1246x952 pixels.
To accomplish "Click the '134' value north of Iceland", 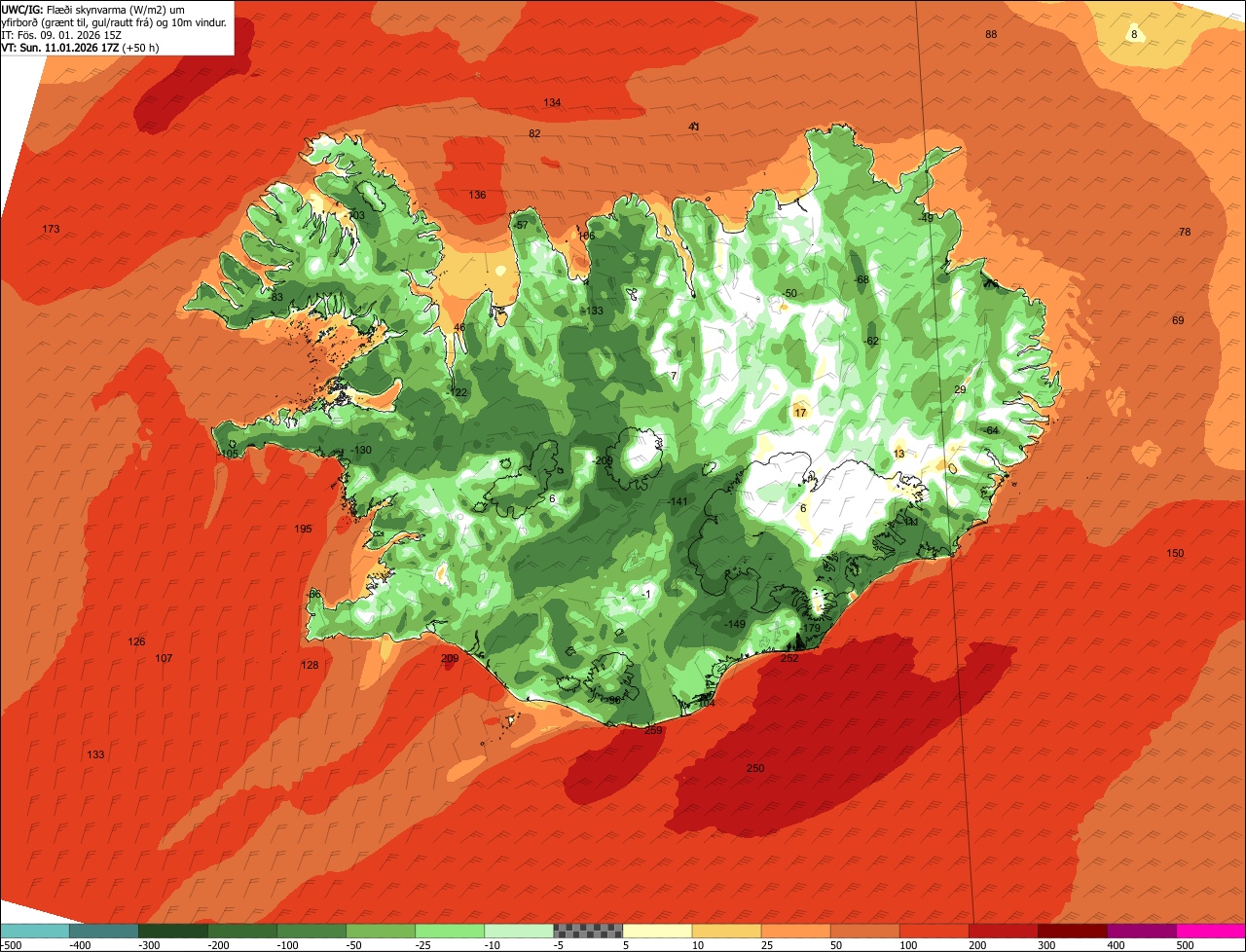I will click(552, 102).
